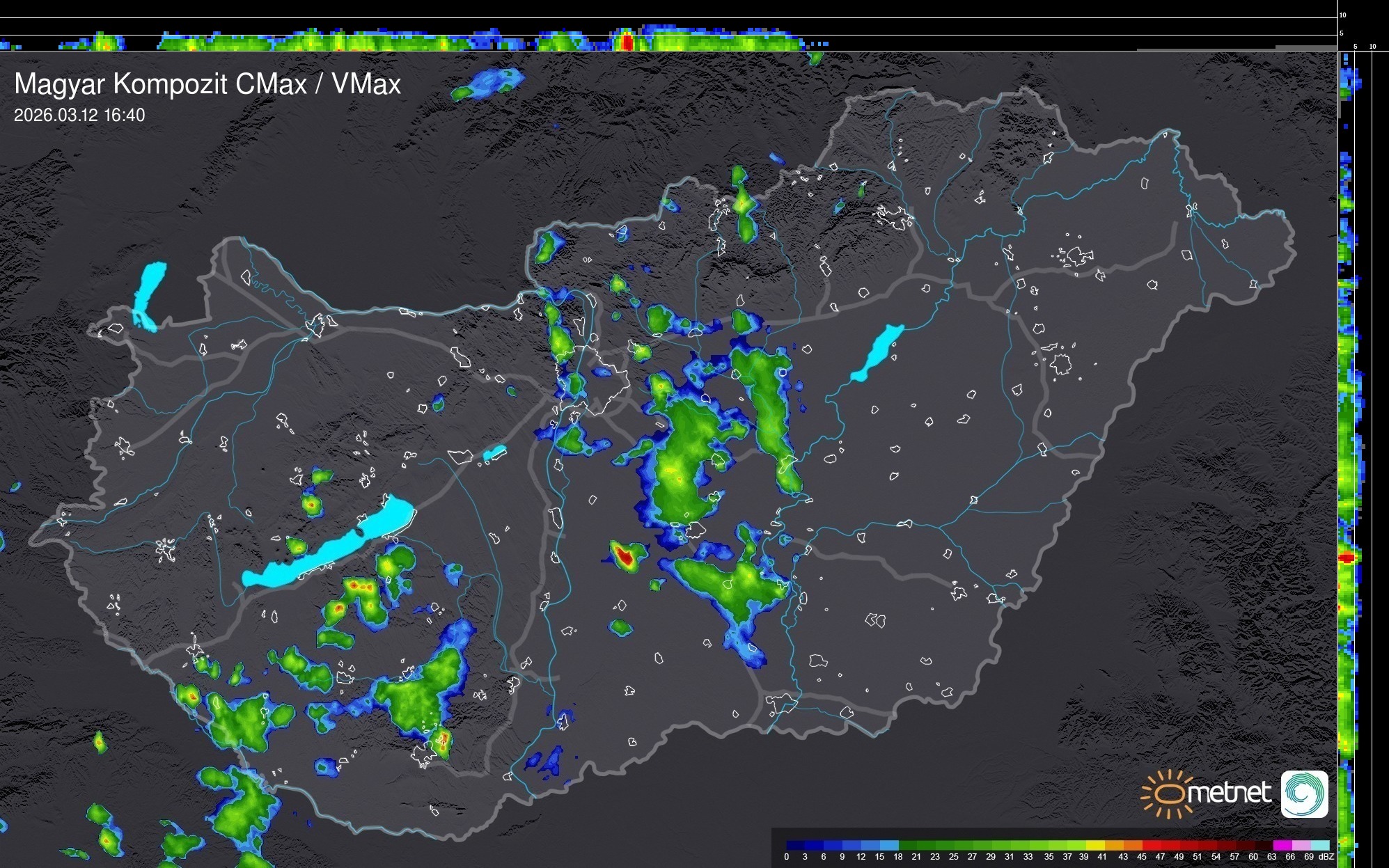Image resolution: width=1389 pixels, height=868 pixels.
Task: Click the teal swirl app icon
Action: pos(1304,794)
